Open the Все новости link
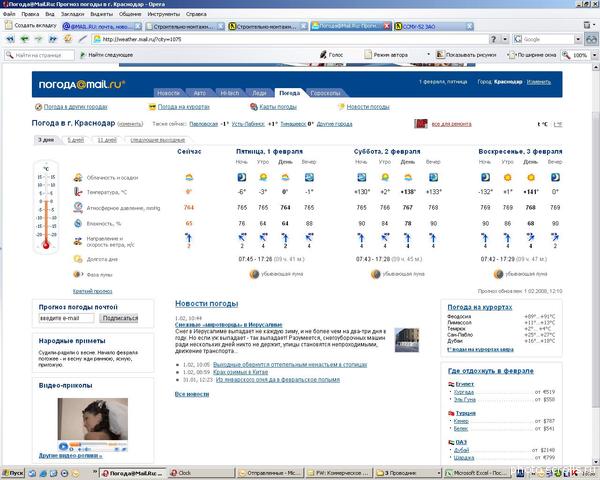 192,394
